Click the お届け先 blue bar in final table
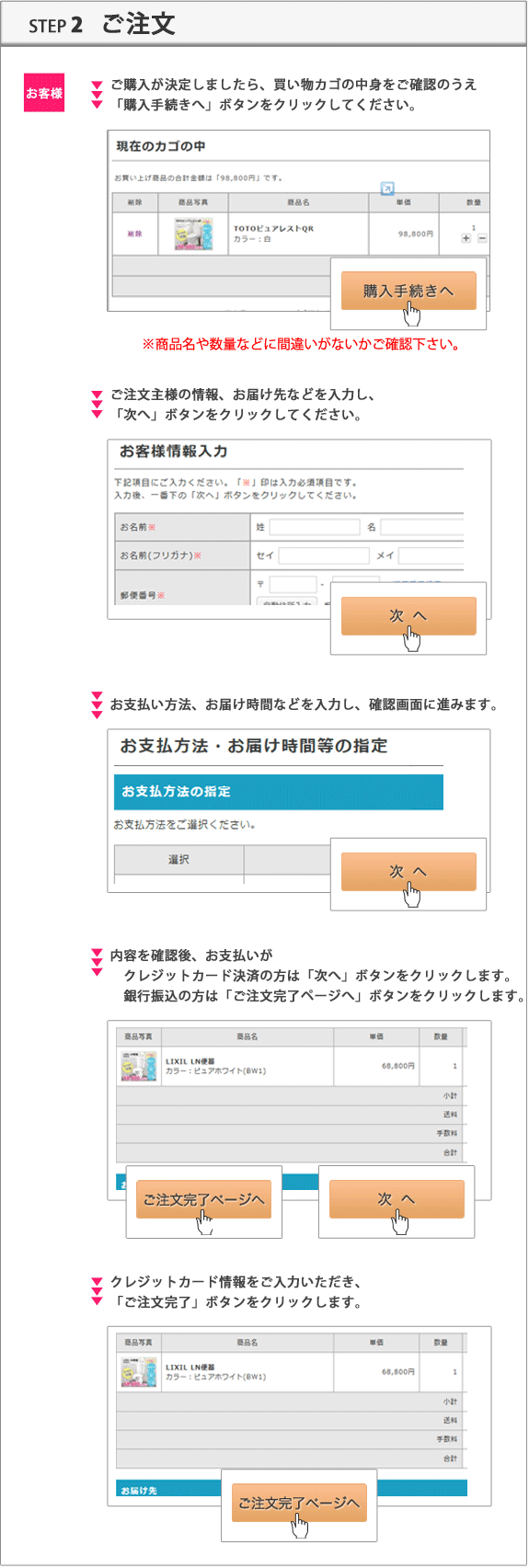 [x=292, y=1489]
